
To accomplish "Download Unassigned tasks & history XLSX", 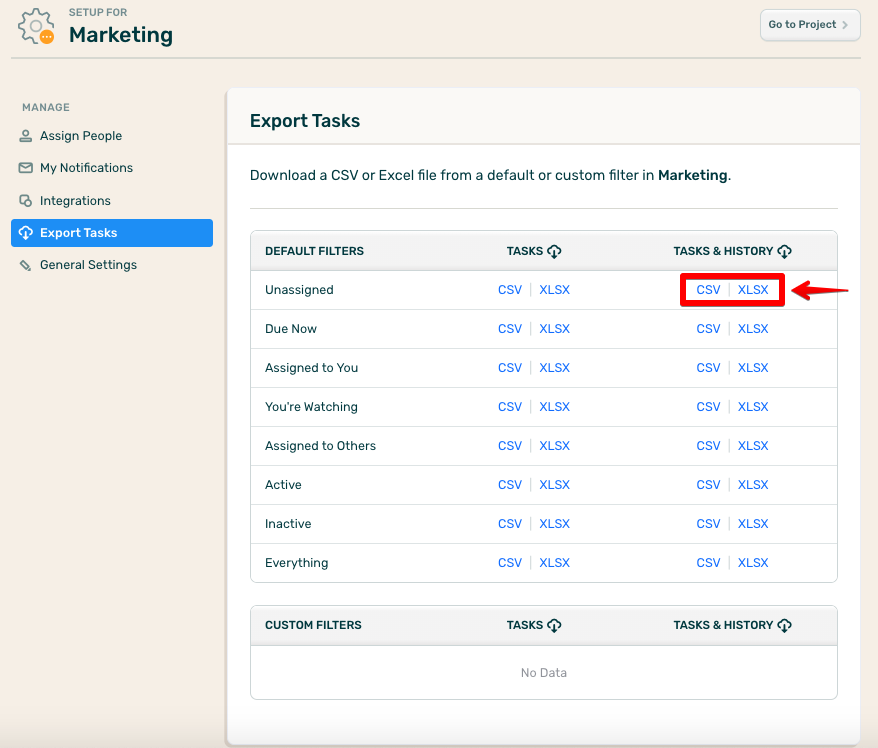I will [x=753, y=290].
